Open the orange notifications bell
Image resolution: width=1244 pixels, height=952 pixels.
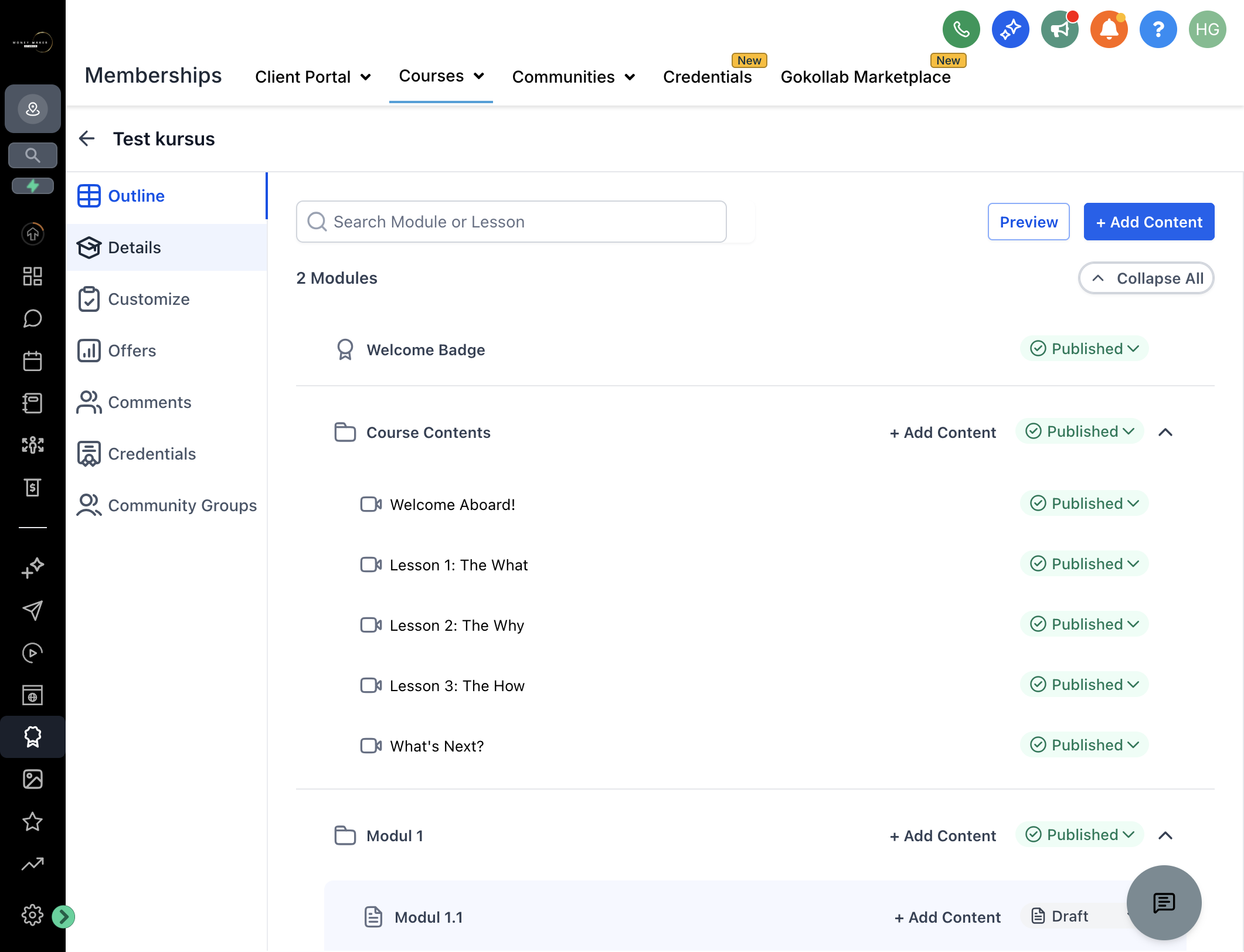[x=1109, y=29]
